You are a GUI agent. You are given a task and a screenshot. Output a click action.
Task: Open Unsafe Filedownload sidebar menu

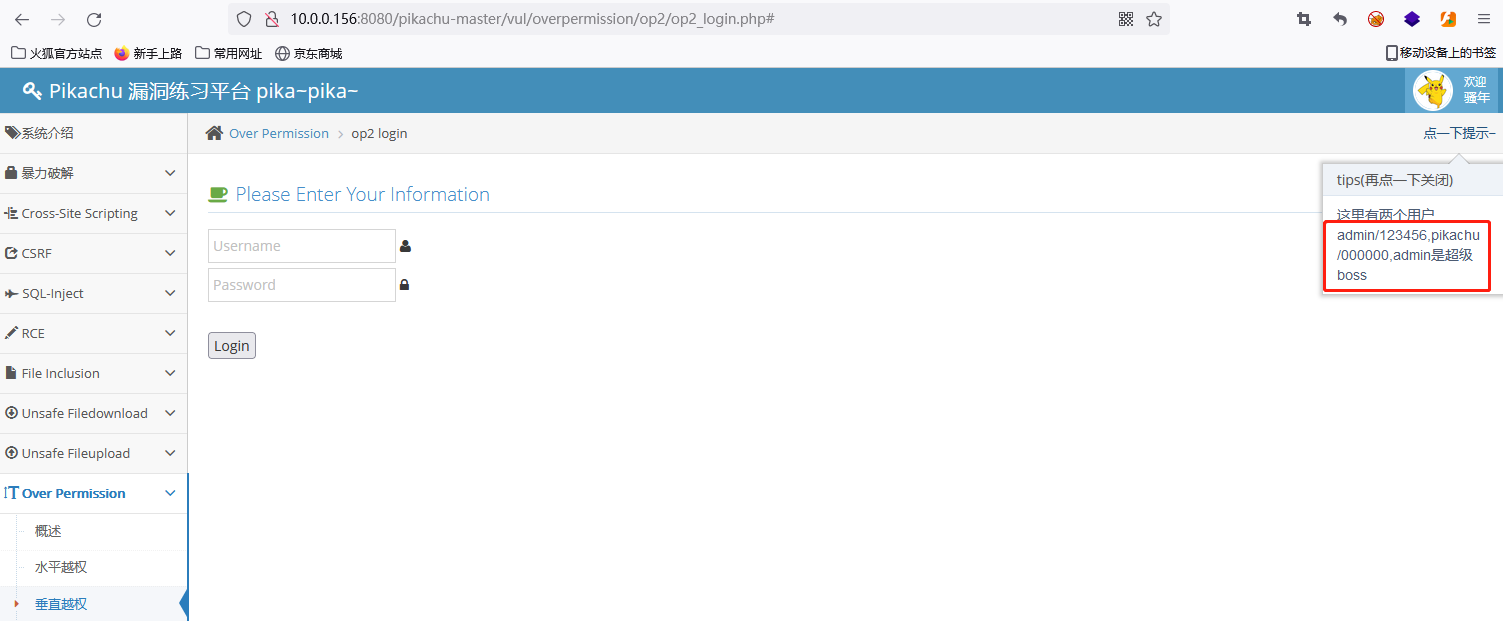pos(94,413)
